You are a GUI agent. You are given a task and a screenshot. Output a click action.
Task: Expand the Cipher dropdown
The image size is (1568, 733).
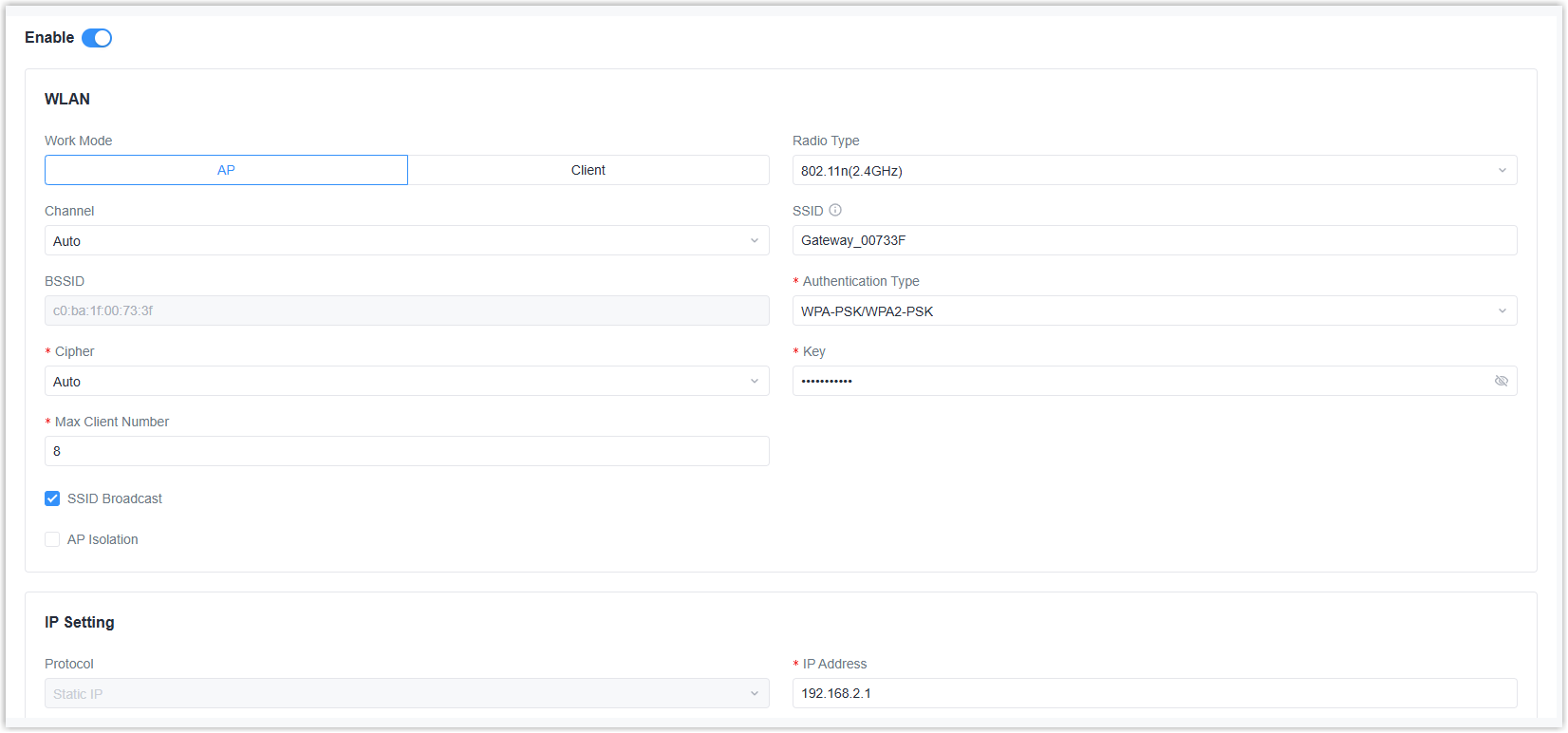click(x=406, y=382)
